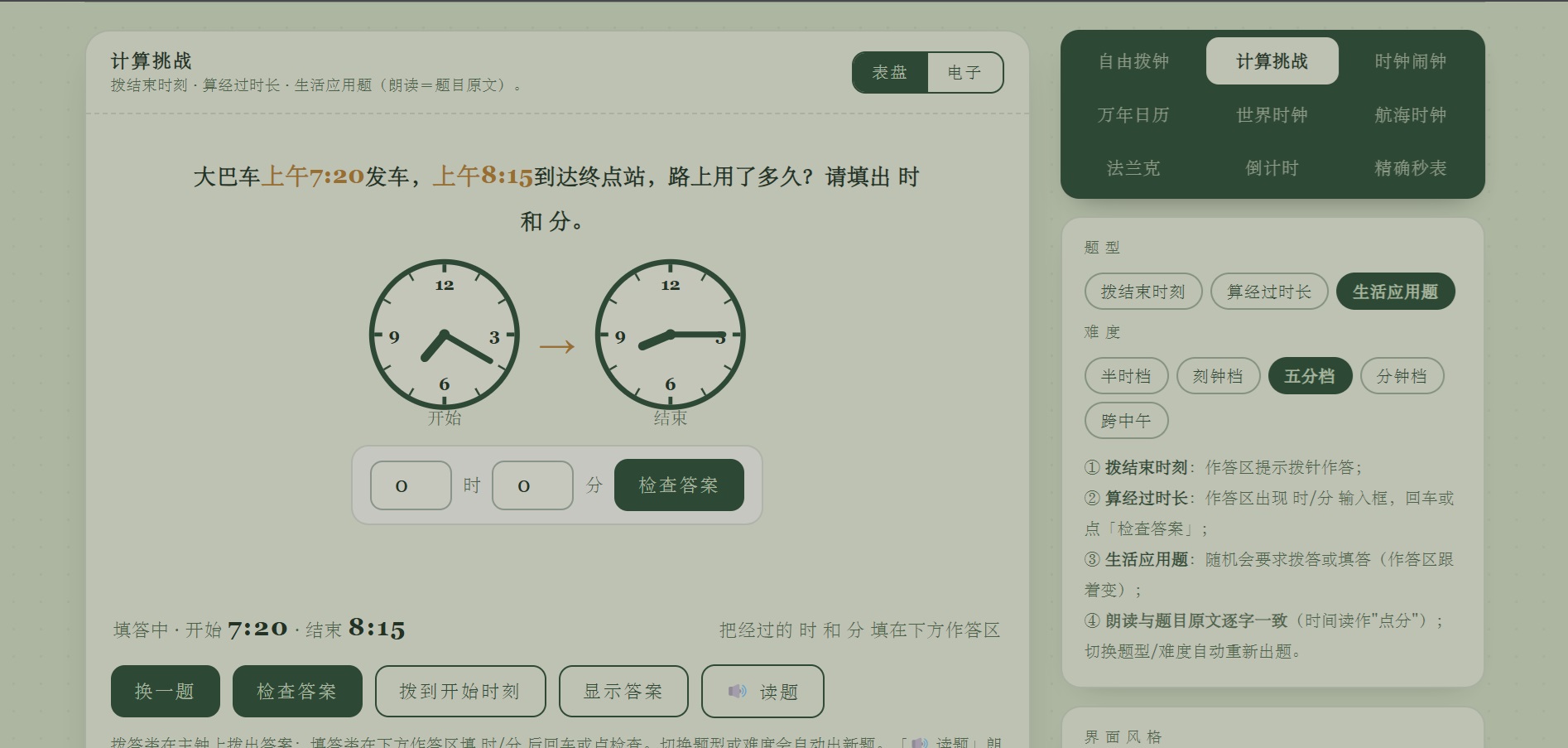Viewport: 1568px width, 748px height.
Task: Set difficulty to 分钟档
Action: pyautogui.click(x=1402, y=376)
